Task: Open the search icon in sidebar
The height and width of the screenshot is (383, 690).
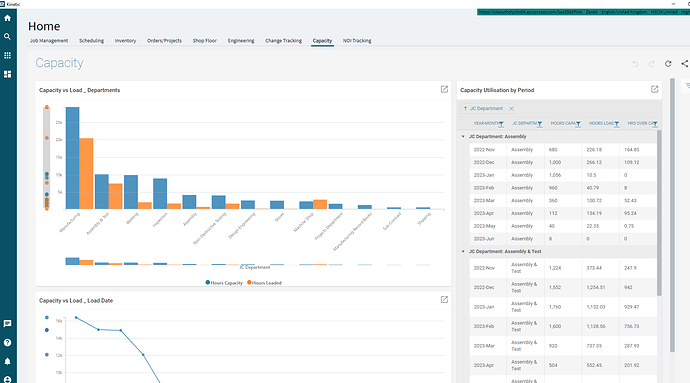Action: point(7,37)
